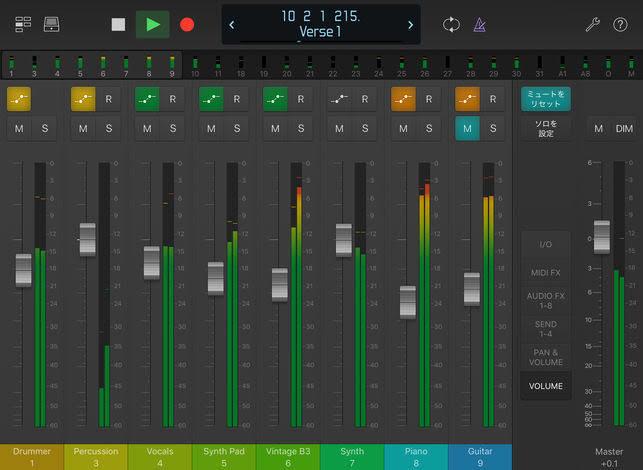The image size is (643, 470).
Task: Open the library tray icon
Action: 52,25
